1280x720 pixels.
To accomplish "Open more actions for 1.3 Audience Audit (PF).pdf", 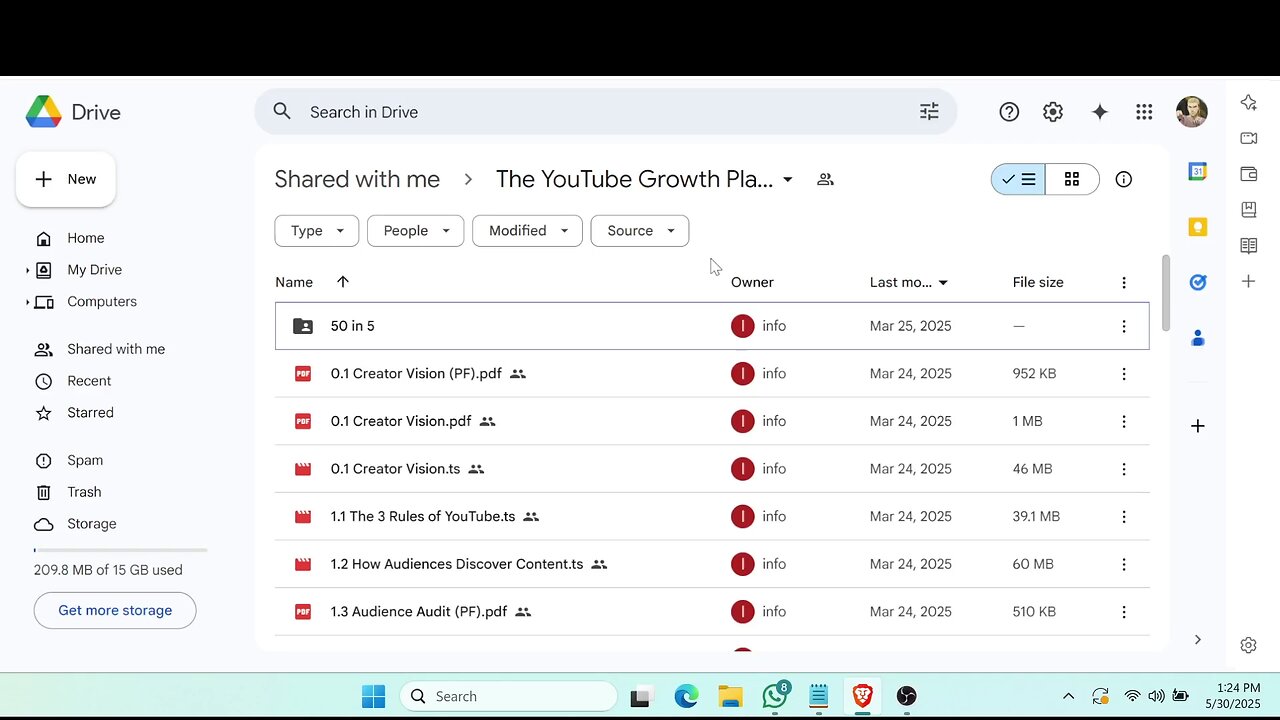I will coord(1124,612).
